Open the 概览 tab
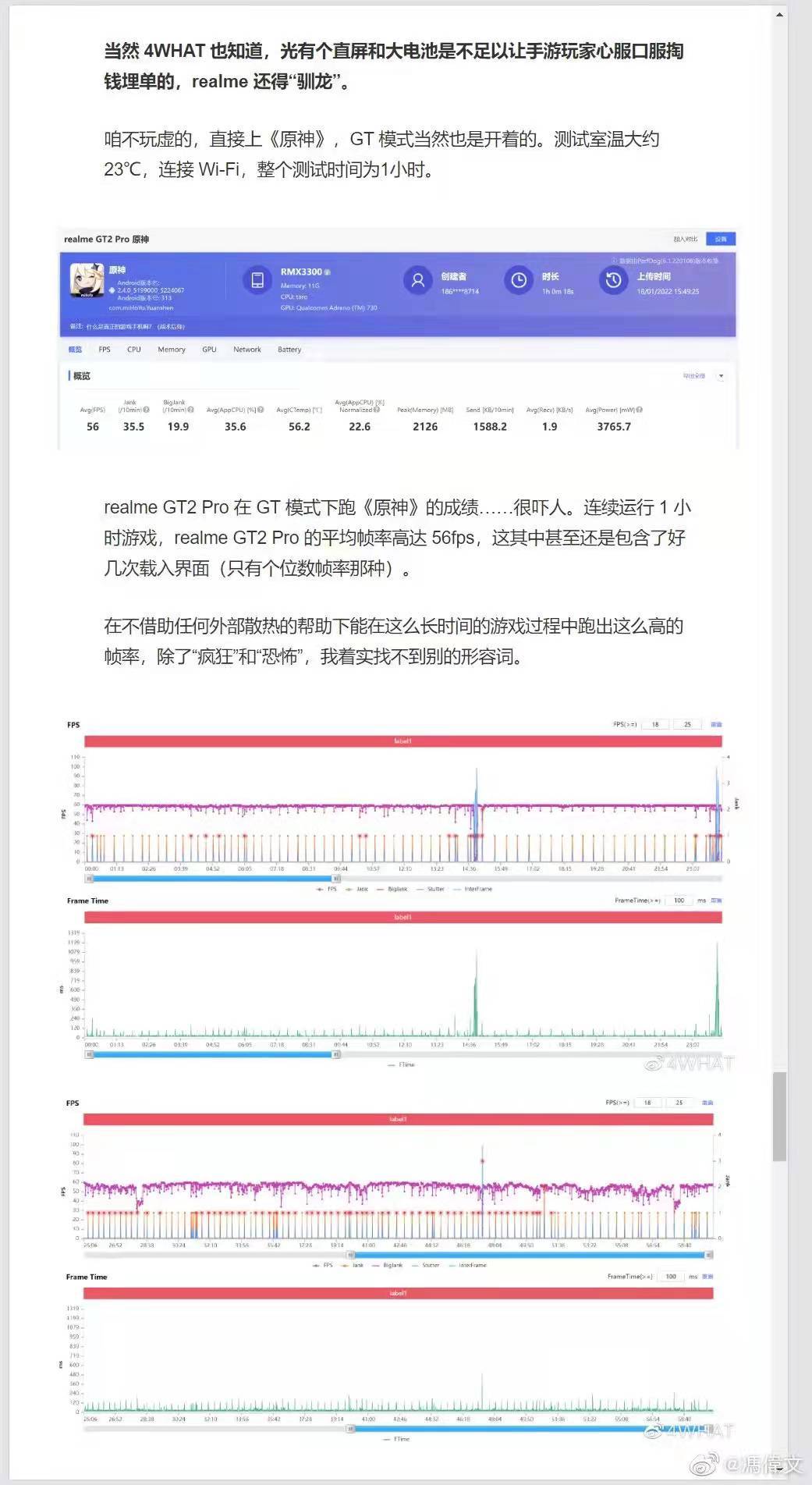Screen dimensions: 812x1485 coord(75,350)
